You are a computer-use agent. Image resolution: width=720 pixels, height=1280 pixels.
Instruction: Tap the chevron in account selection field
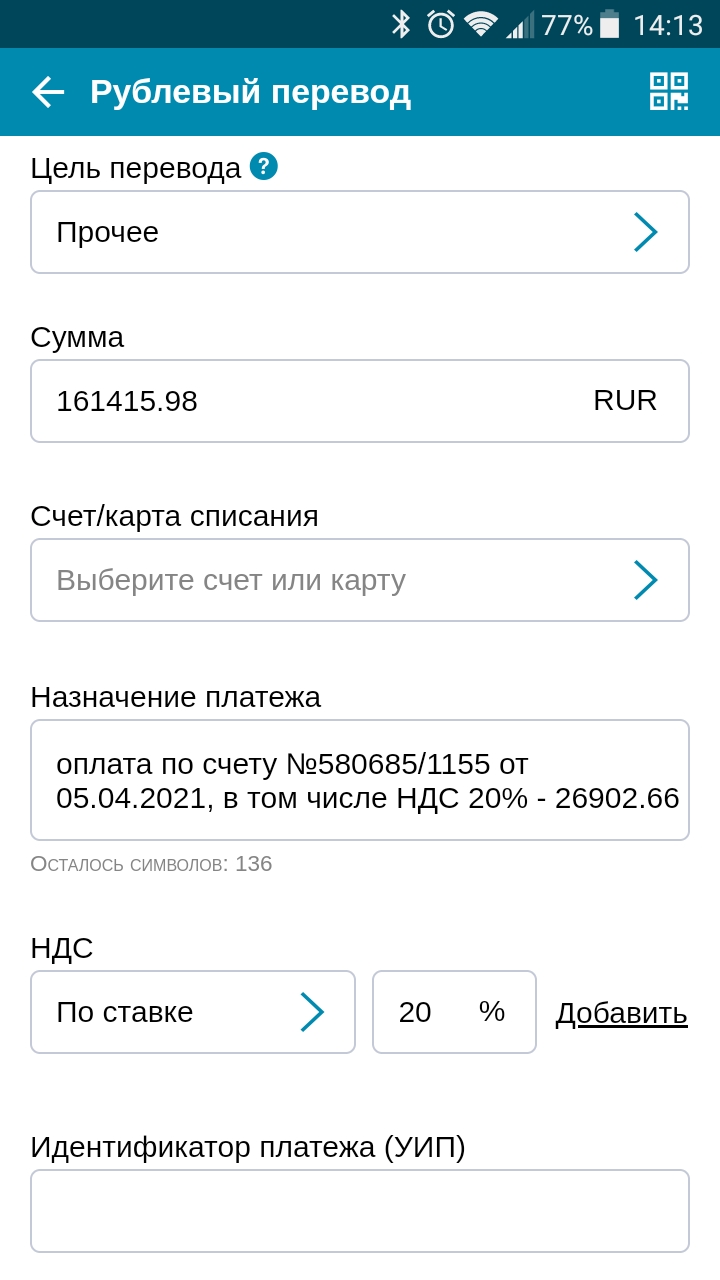click(x=646, y=580)
